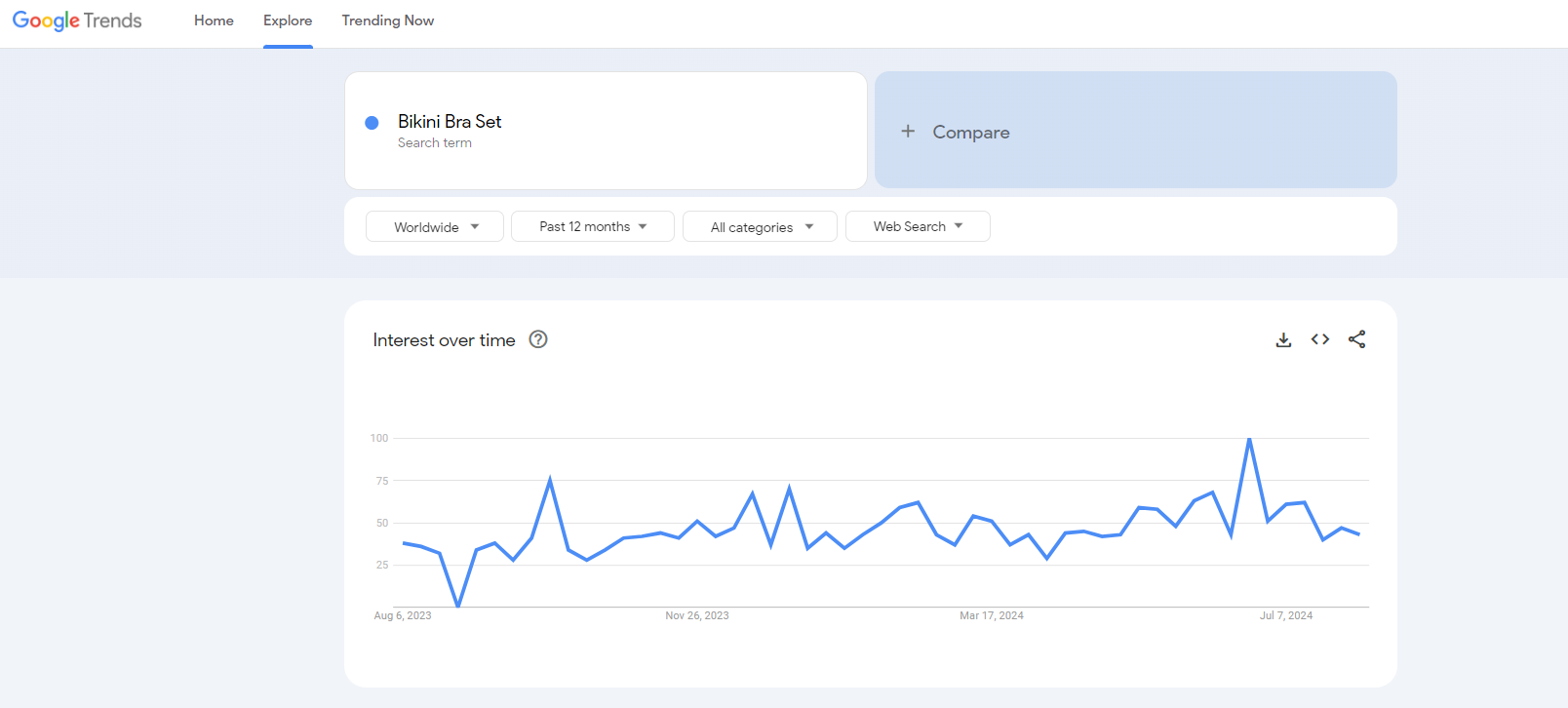Click the plus icon beside Compare
Image resolution: width=1568 pixels, height=708 pixels.
pyautogui.click(x=908, y=131)
